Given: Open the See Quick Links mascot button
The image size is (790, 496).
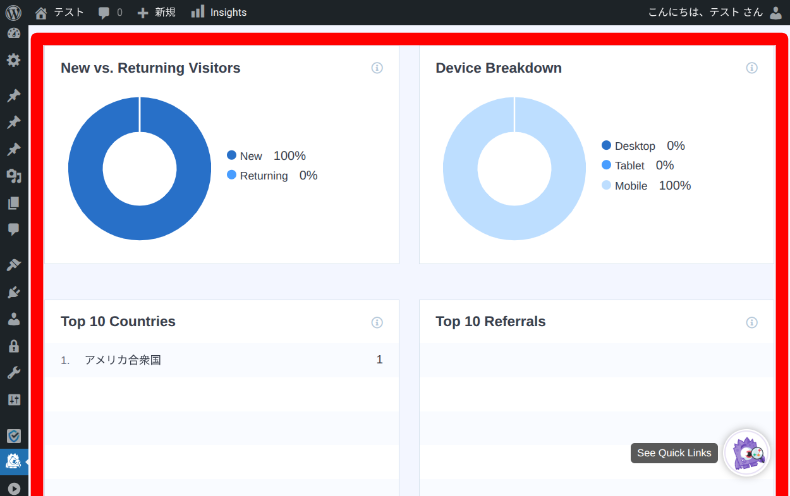Looking at the screenshot, I should tap(746, 453).
